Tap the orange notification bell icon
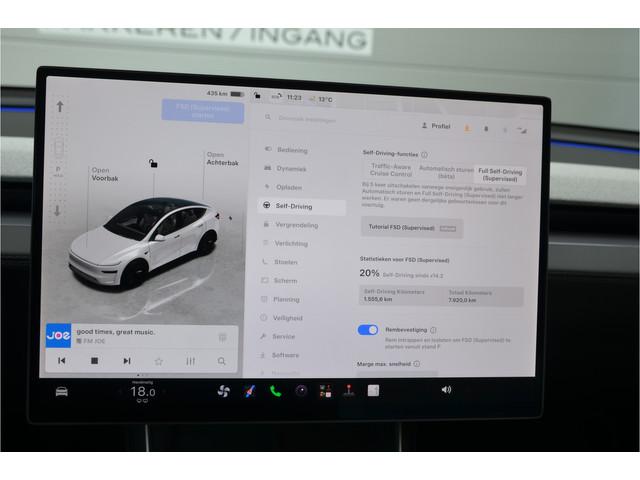The image size is (640, 480). click(467, 128)
